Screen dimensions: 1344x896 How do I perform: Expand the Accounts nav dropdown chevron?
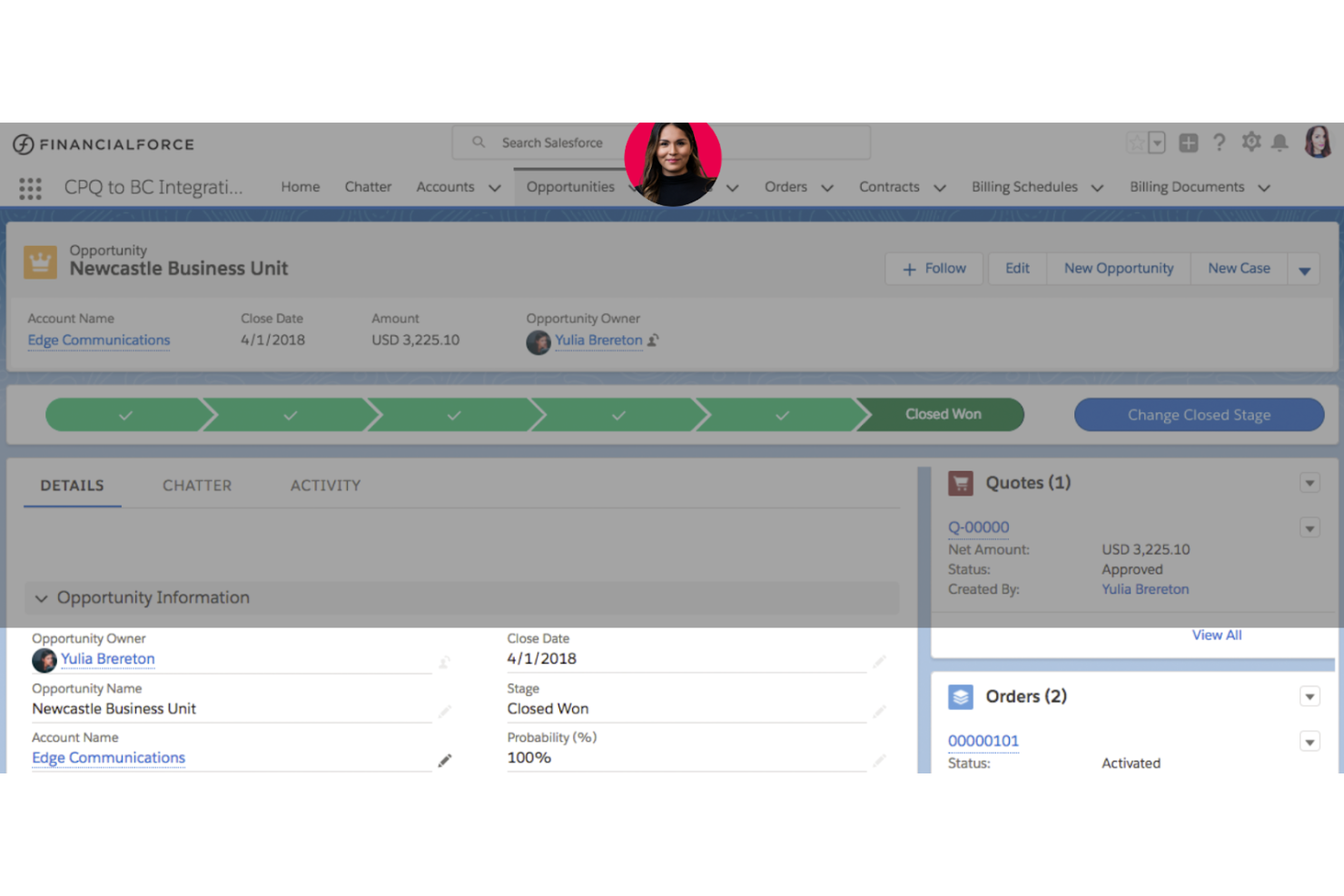point(495,188)
